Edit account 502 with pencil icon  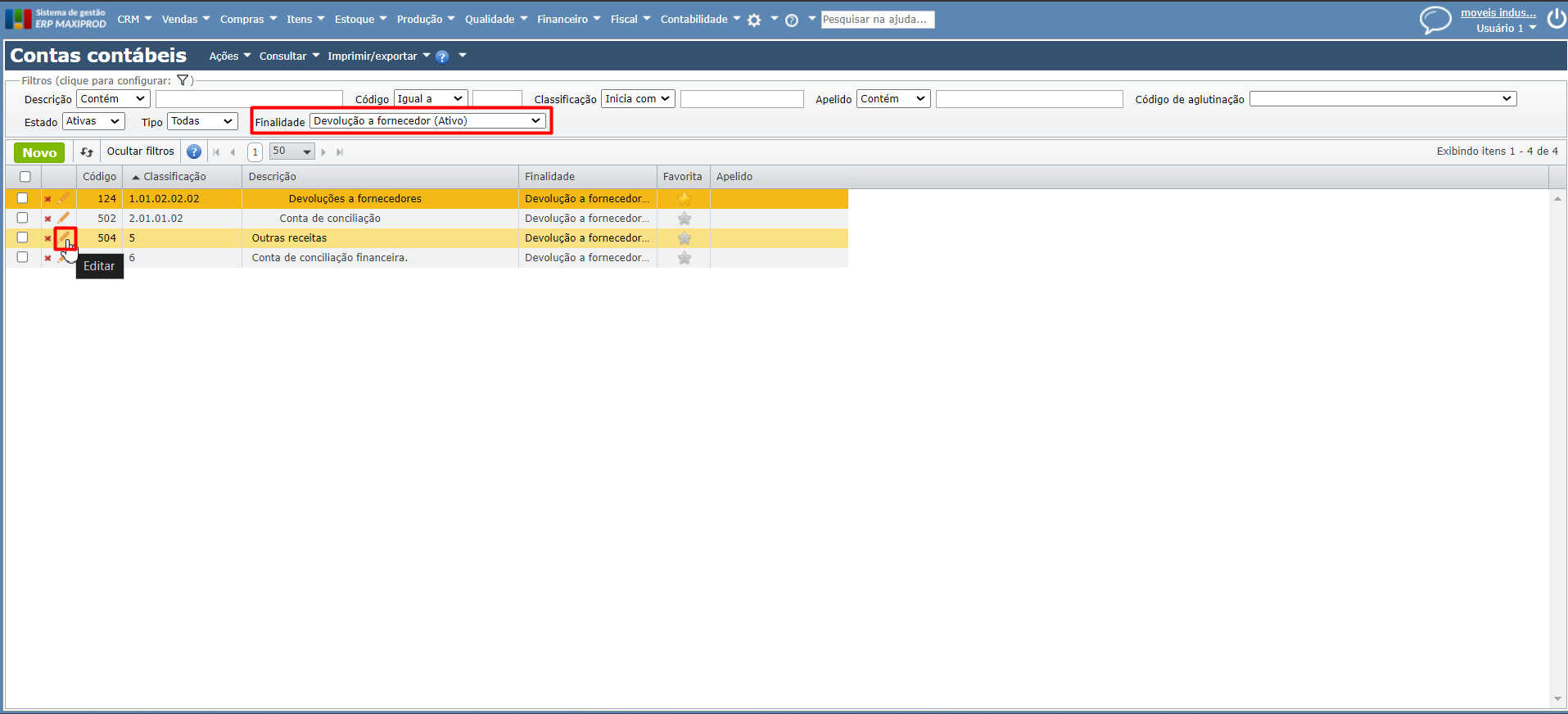click(x=64, y=218)
